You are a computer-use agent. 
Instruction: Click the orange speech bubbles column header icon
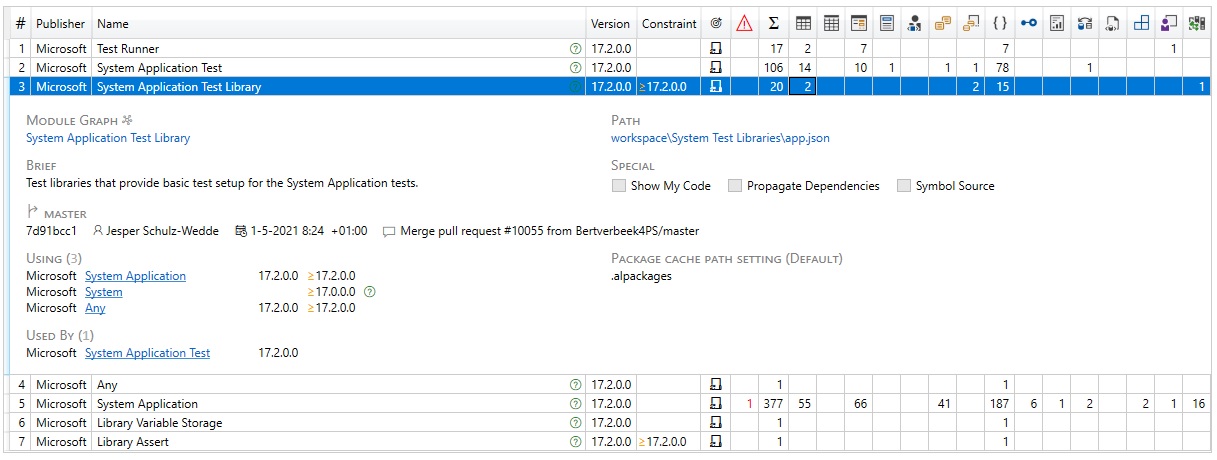coord(943,24)
